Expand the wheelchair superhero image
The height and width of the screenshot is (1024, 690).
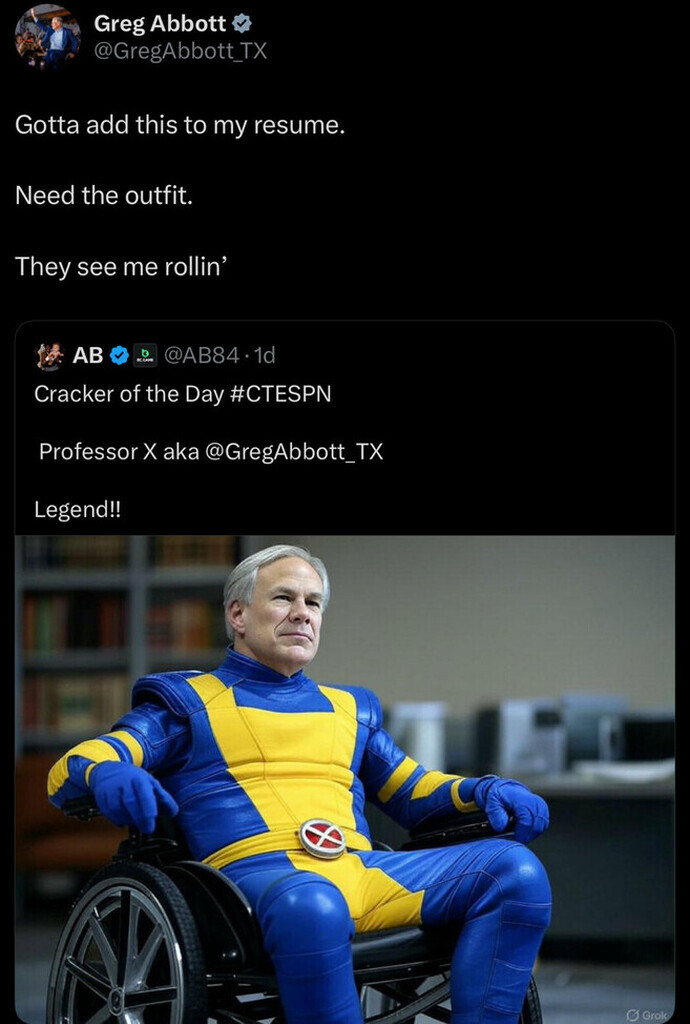point(345,779)
